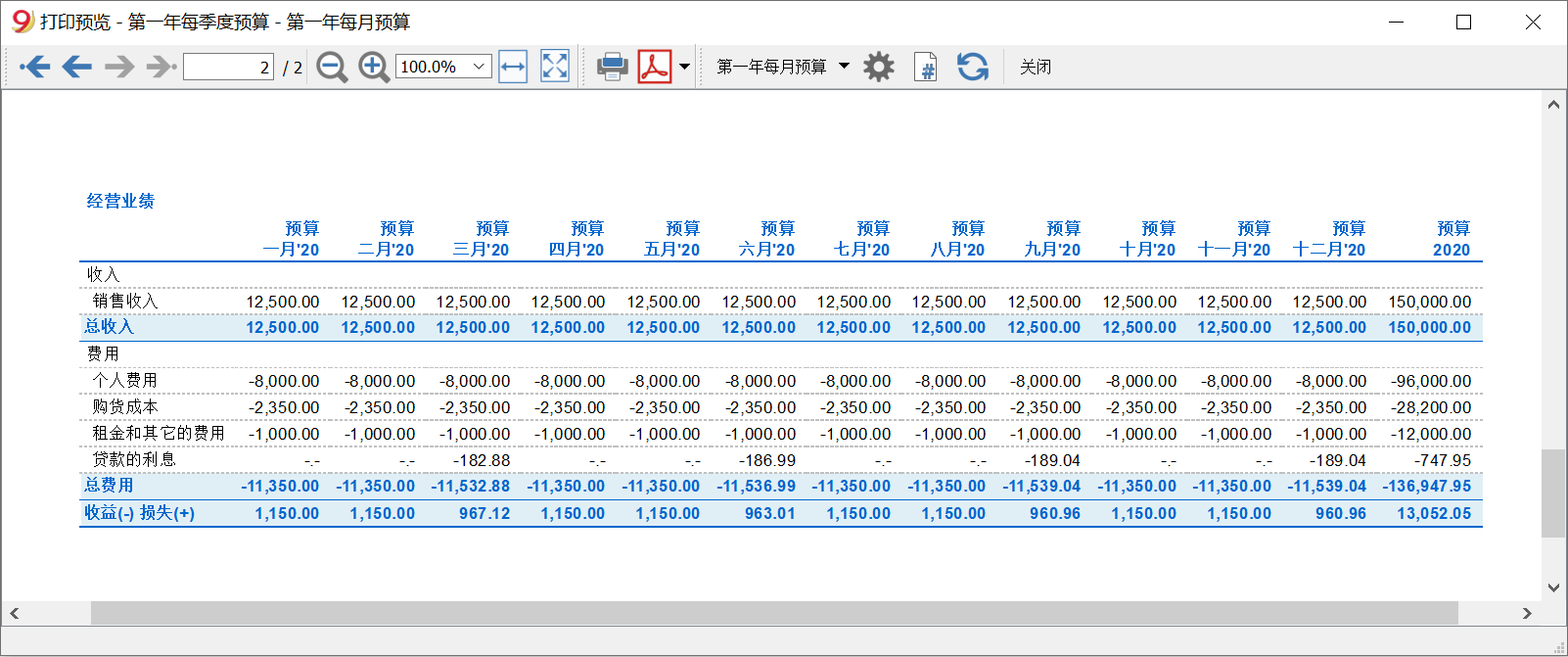Open print settings gear icon

pyautogui.click(x=879, y=67)
